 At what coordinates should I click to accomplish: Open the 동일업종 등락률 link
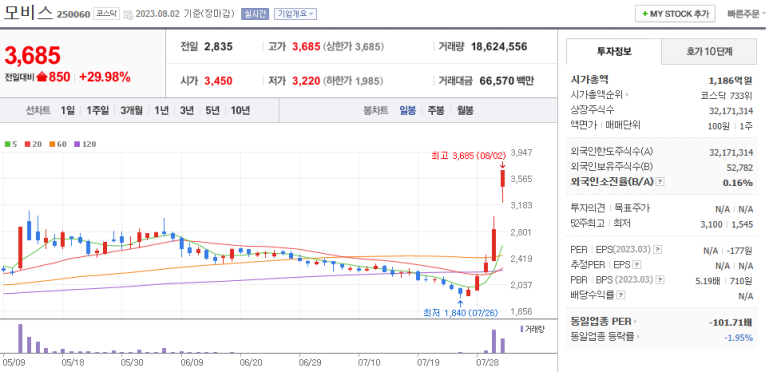coord(606,337)
